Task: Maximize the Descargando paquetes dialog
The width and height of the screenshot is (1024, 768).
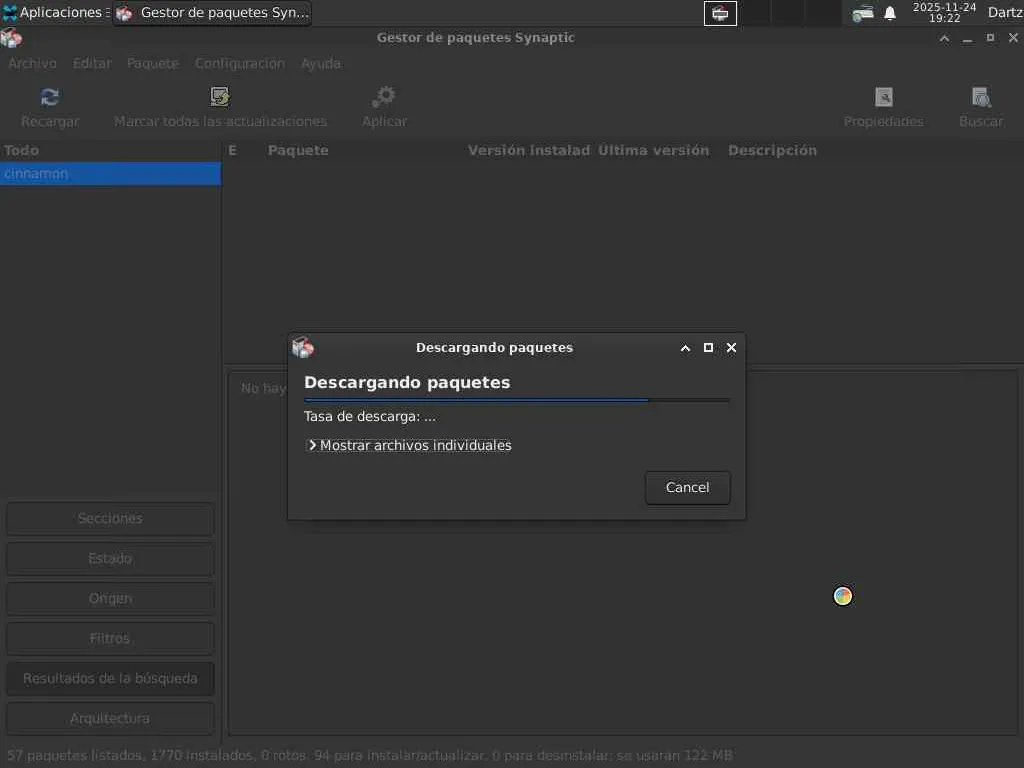Action: pyautogui.click(x=708, y=347)
